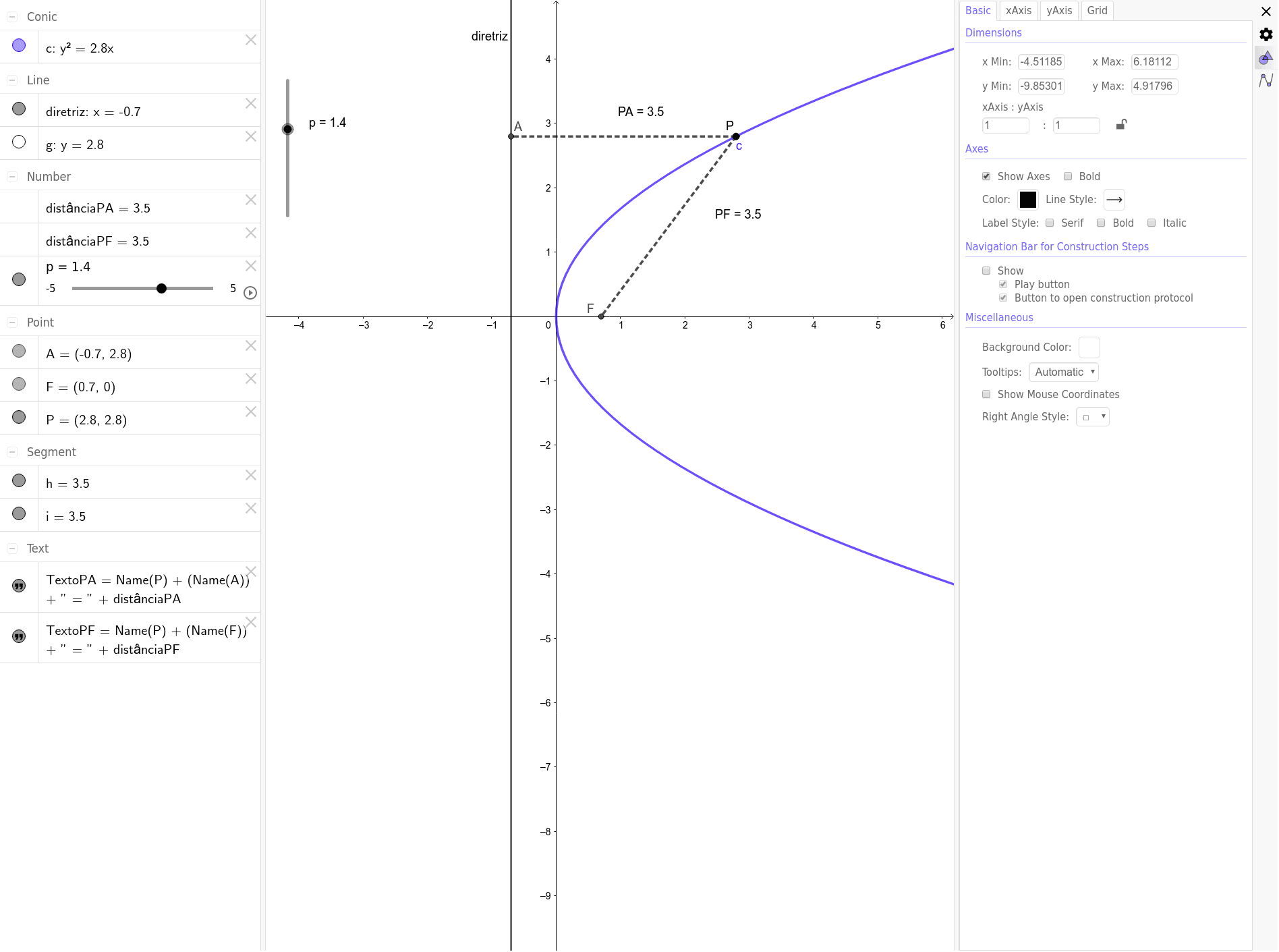
Task: Open Right Angle Style dropdown
Action: 1093,417
